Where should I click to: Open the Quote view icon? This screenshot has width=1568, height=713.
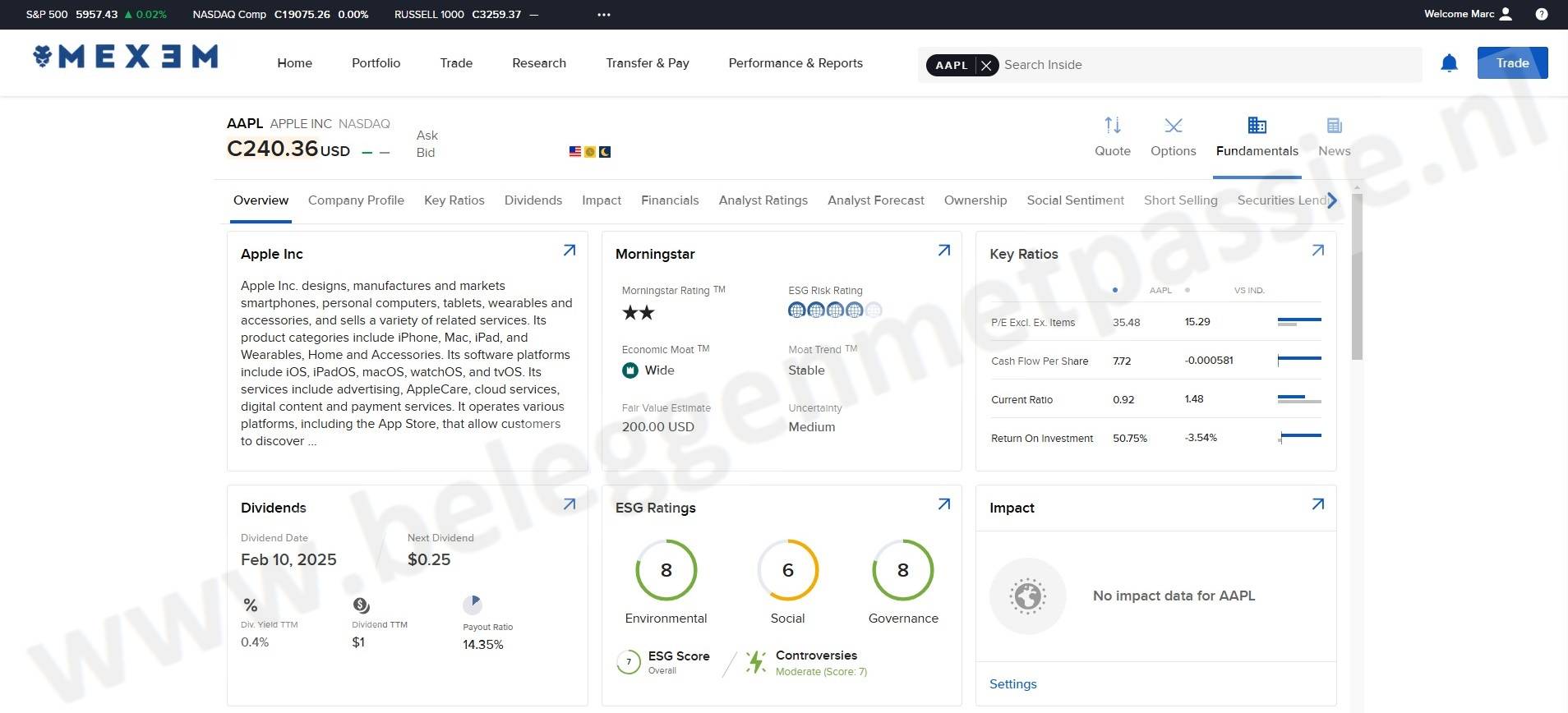pyautogui.click(x=1112, y=126)
